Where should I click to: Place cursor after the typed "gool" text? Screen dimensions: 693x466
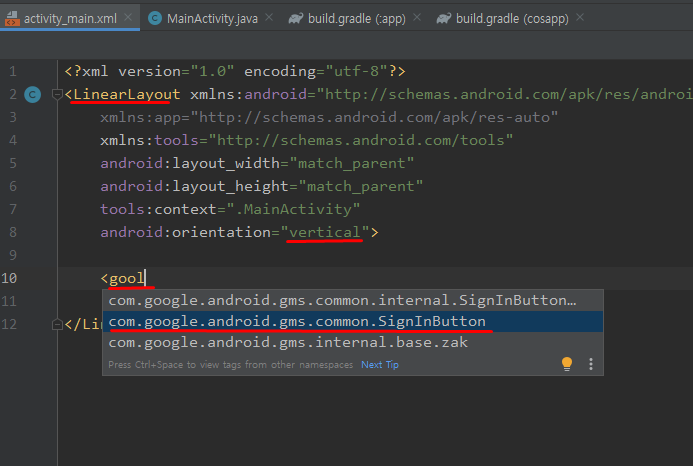[145, 279]
